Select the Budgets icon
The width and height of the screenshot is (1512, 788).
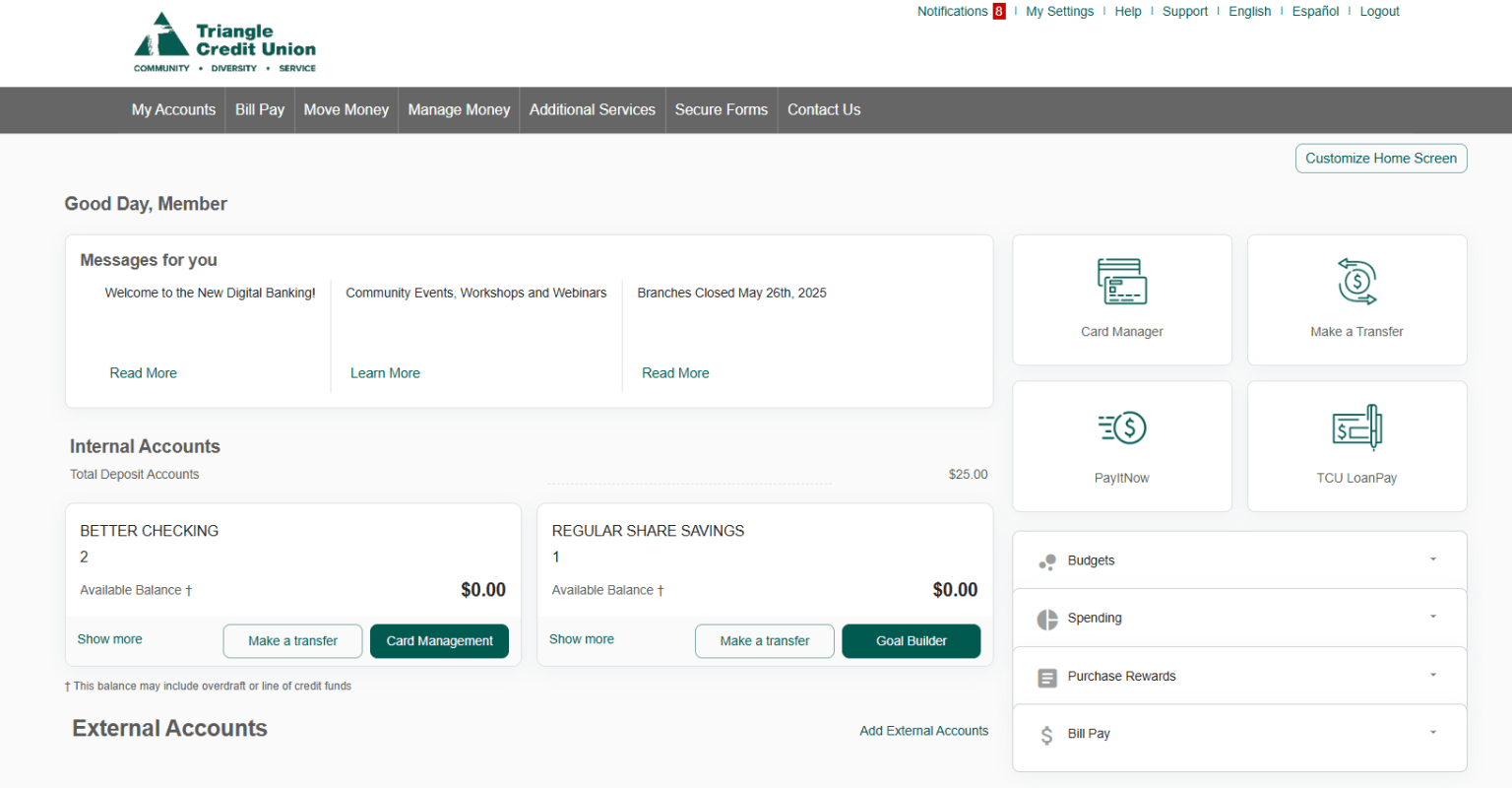[x=1046, y=560]
